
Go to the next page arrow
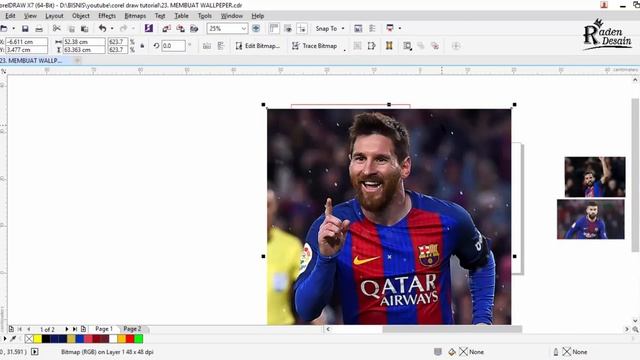point(67,329)
